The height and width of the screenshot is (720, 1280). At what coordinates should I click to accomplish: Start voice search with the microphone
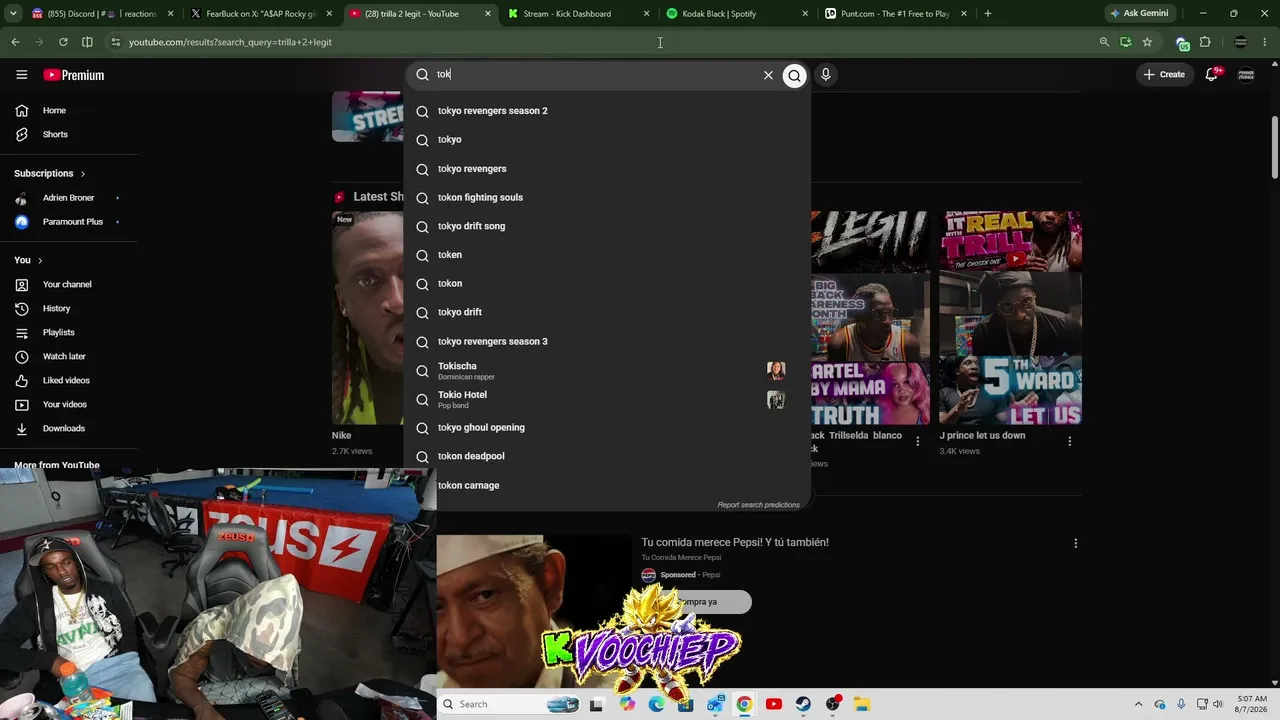[825, 75]
